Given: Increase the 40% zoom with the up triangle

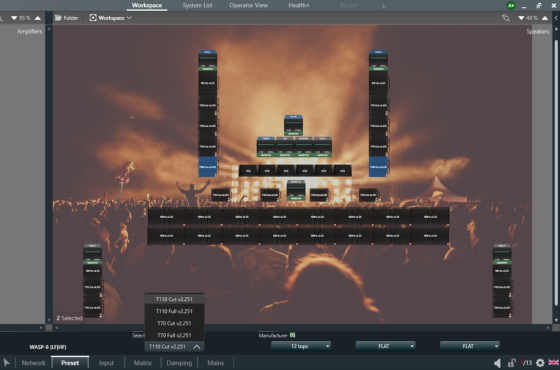Looking at the screenshot, I should click(545, 18).
